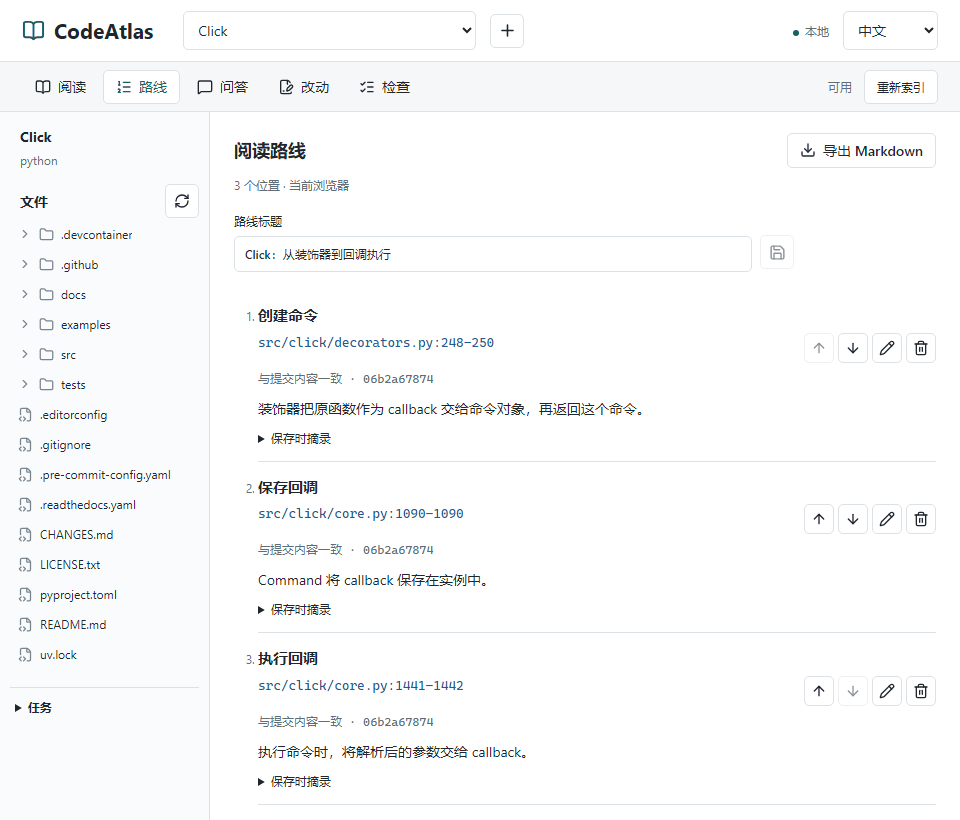Viewport: 960px width, 820px height.
Task: Switch to the 问答 tab
Action: (x=222, y=87)
